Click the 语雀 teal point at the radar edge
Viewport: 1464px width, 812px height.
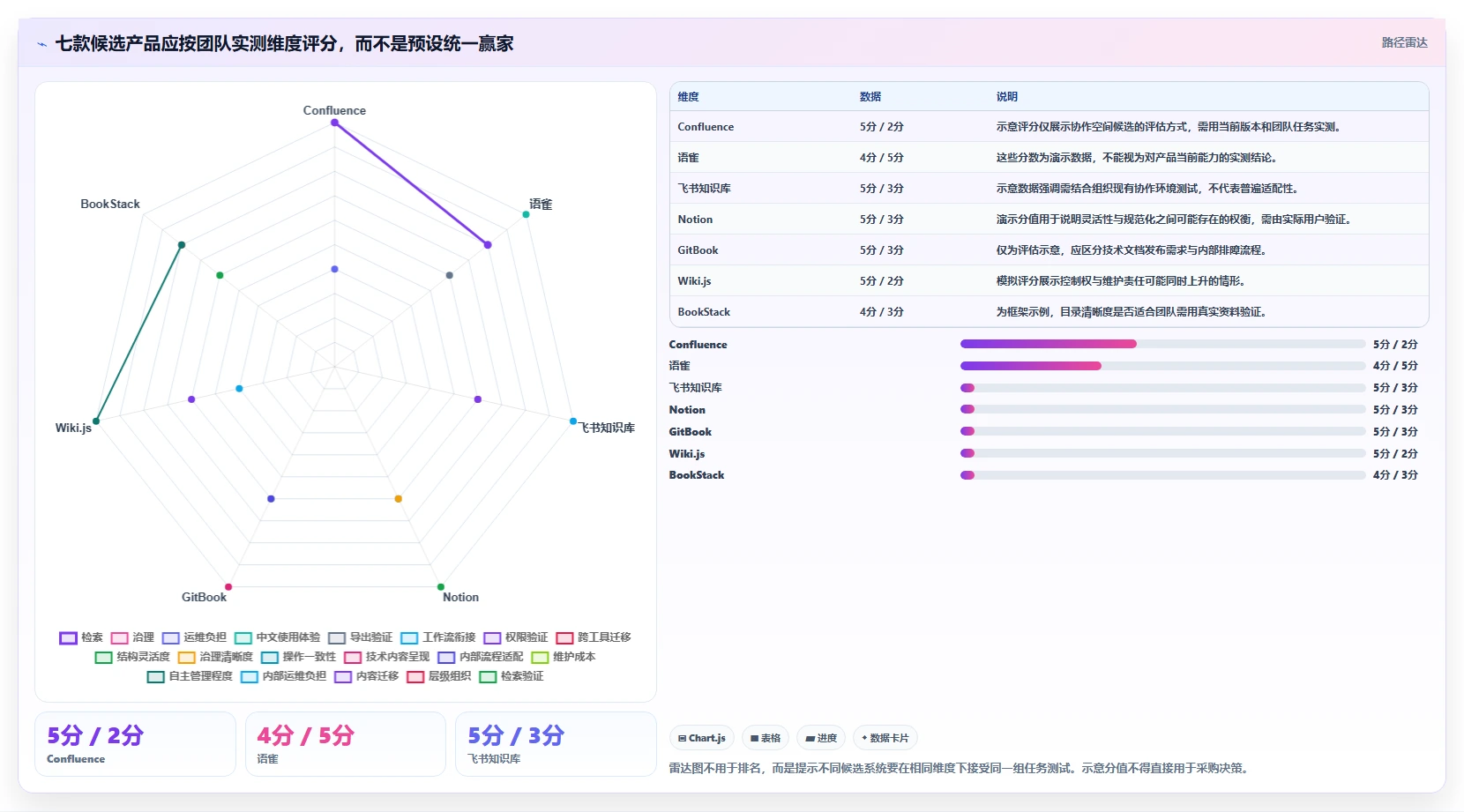(x=527, y=214)
